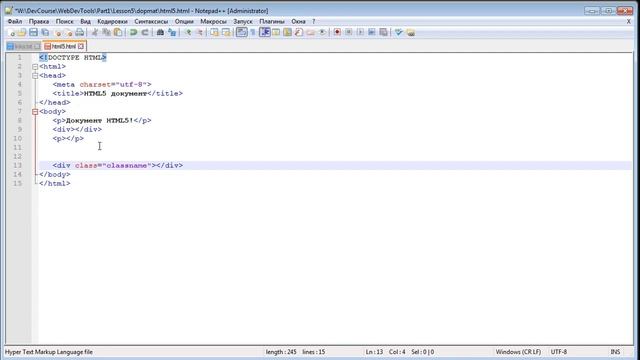The width and height of the screenshot is (640, 360).
Task: Collapse the <body> fold marker
Action: coord(35,111)
